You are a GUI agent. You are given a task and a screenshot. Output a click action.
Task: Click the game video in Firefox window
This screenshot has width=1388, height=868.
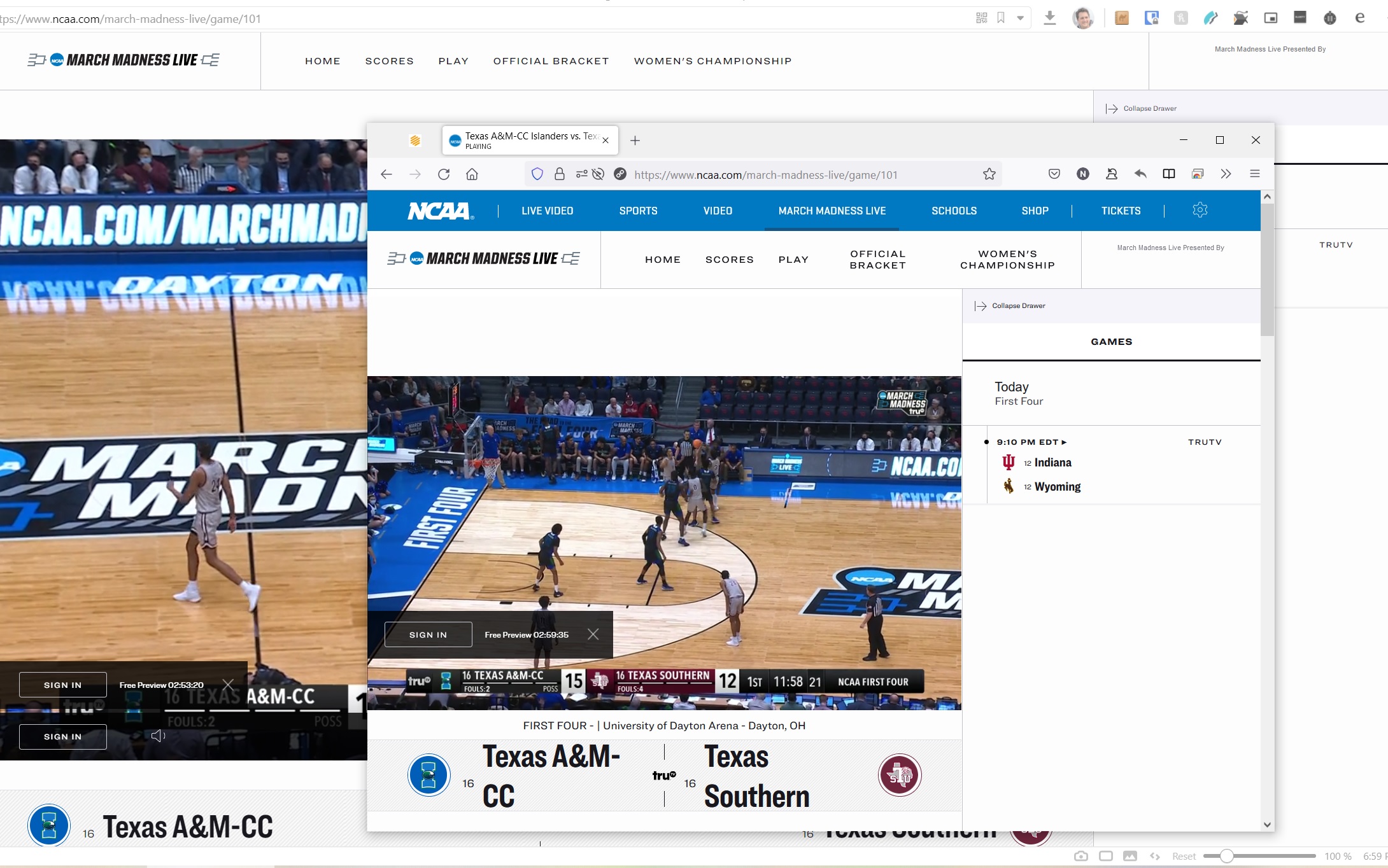(x=664, y=542)
